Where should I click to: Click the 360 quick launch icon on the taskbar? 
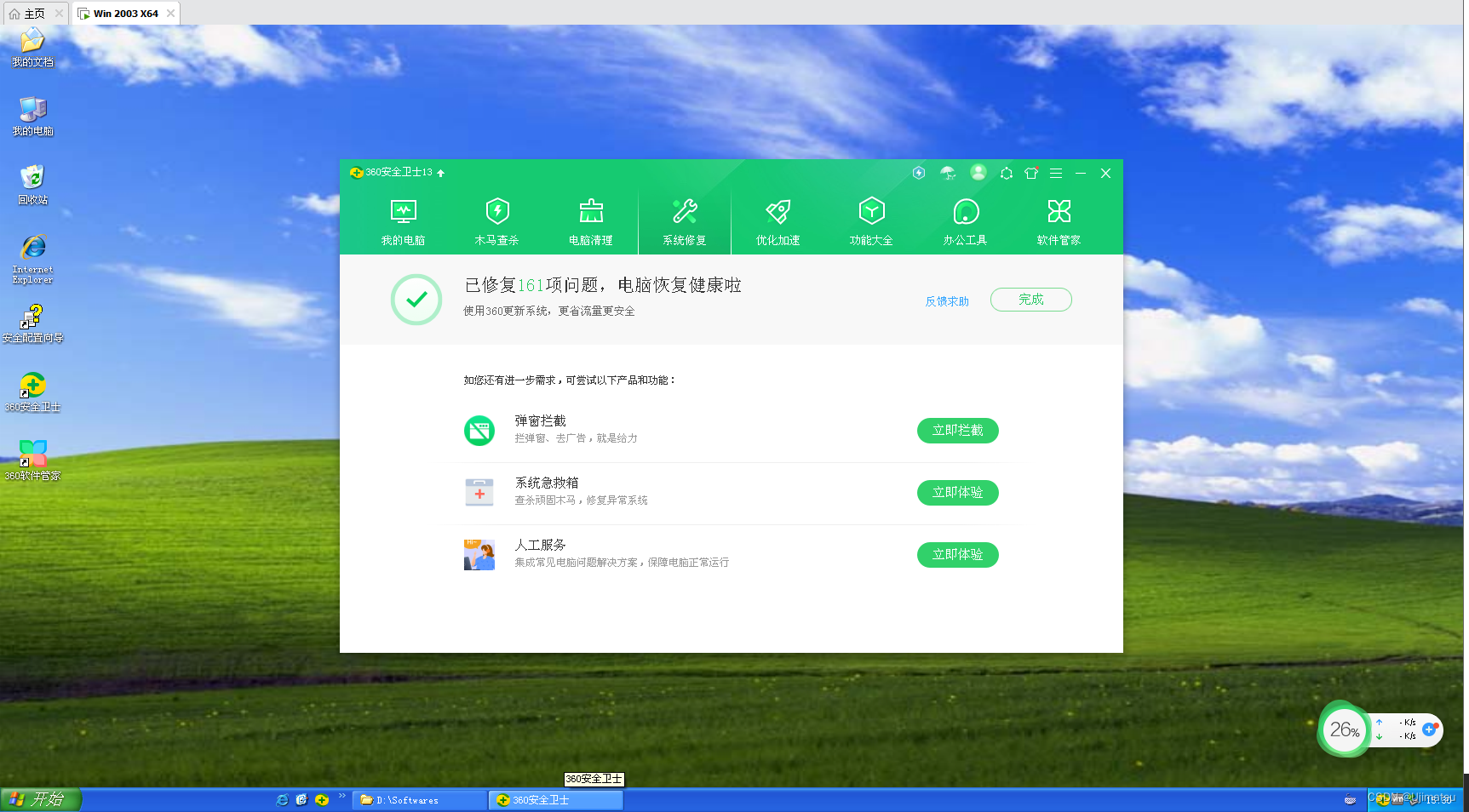[322, 800]
